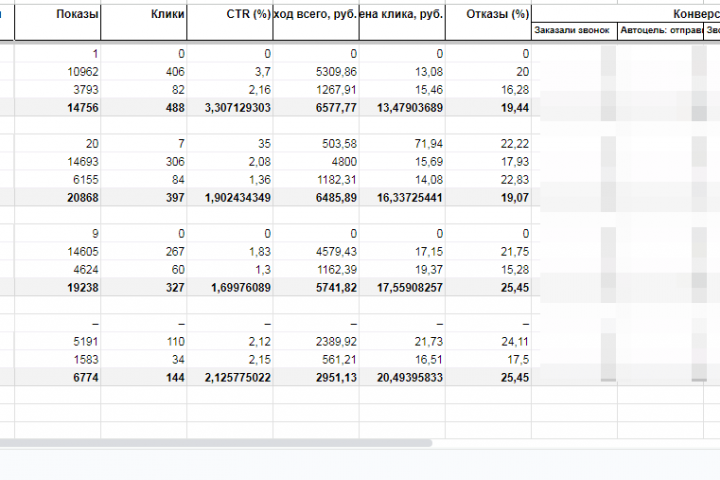The image size is (720, 480).
Task: Select total cell 488
Action: [x=144, y=107]
